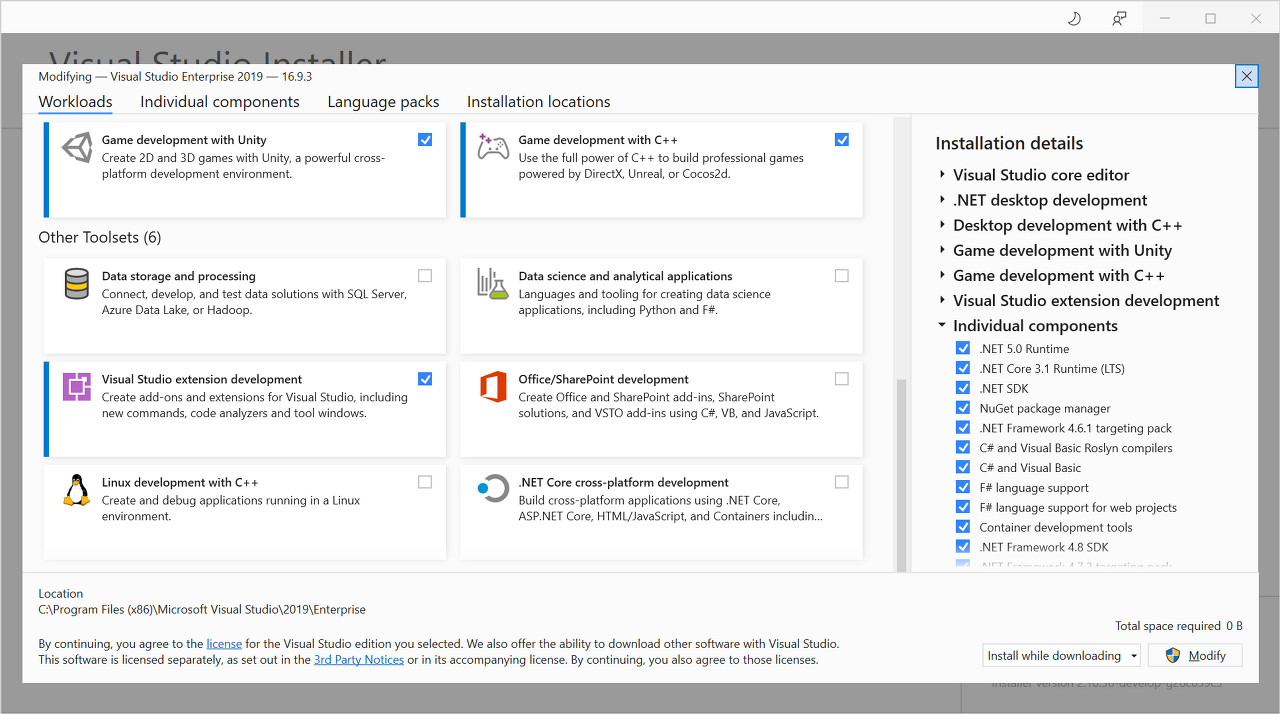Viewport: 1280px width, 714px height.
Task: Switch to the Workloads tab
Action: click(x=75, y=102)
